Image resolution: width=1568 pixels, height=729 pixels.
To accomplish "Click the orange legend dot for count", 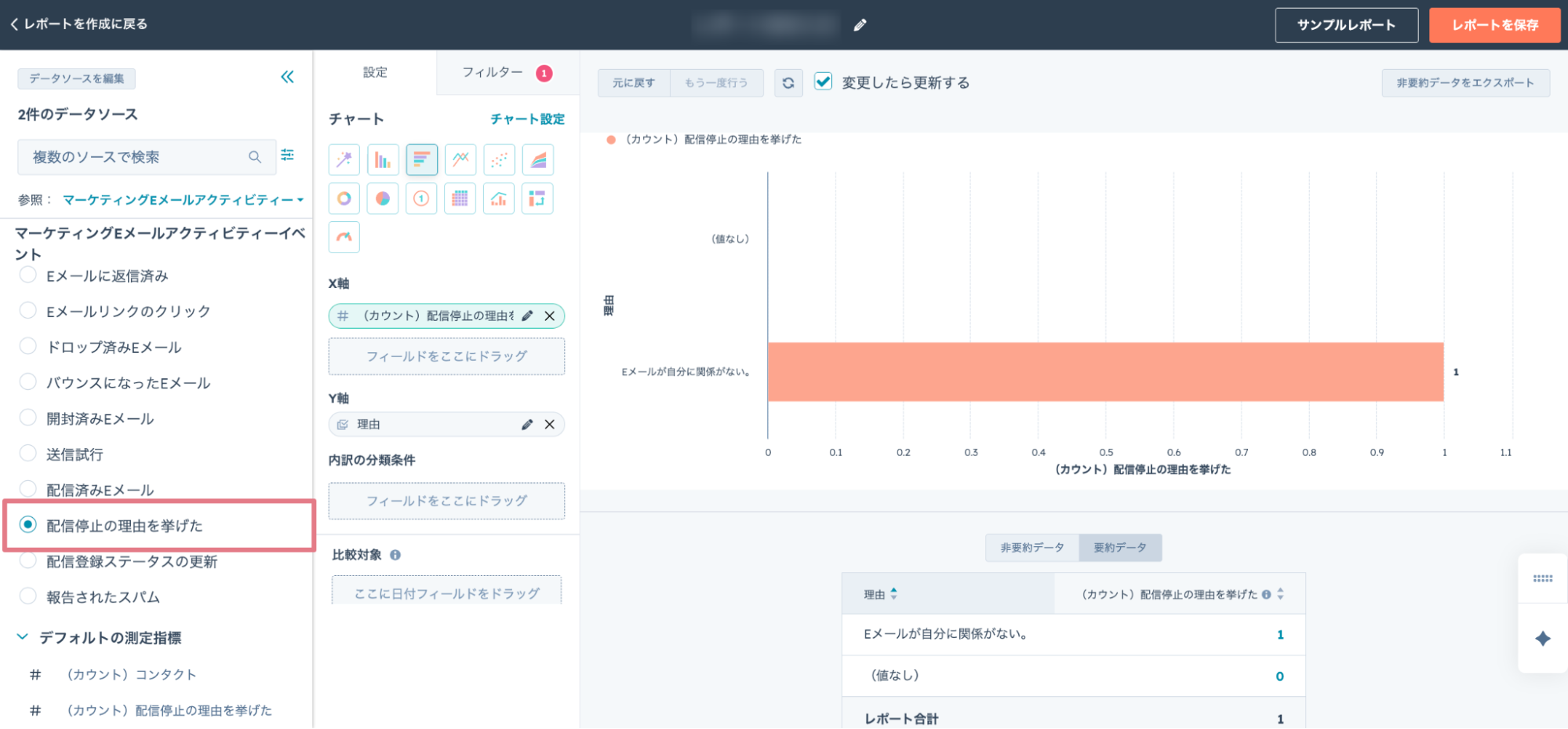I will (611, 140).
